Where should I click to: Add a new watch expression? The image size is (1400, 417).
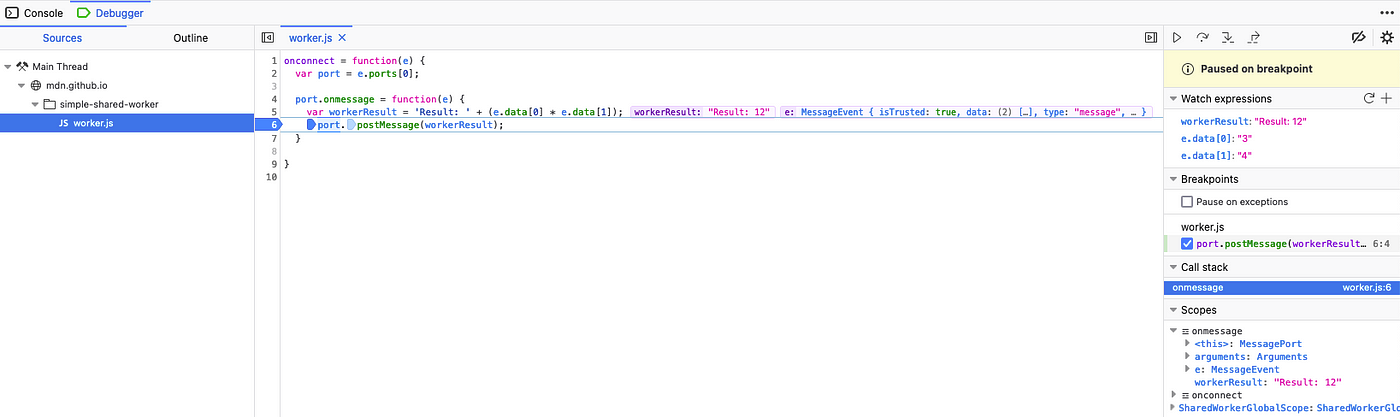tap(1386, 98)
